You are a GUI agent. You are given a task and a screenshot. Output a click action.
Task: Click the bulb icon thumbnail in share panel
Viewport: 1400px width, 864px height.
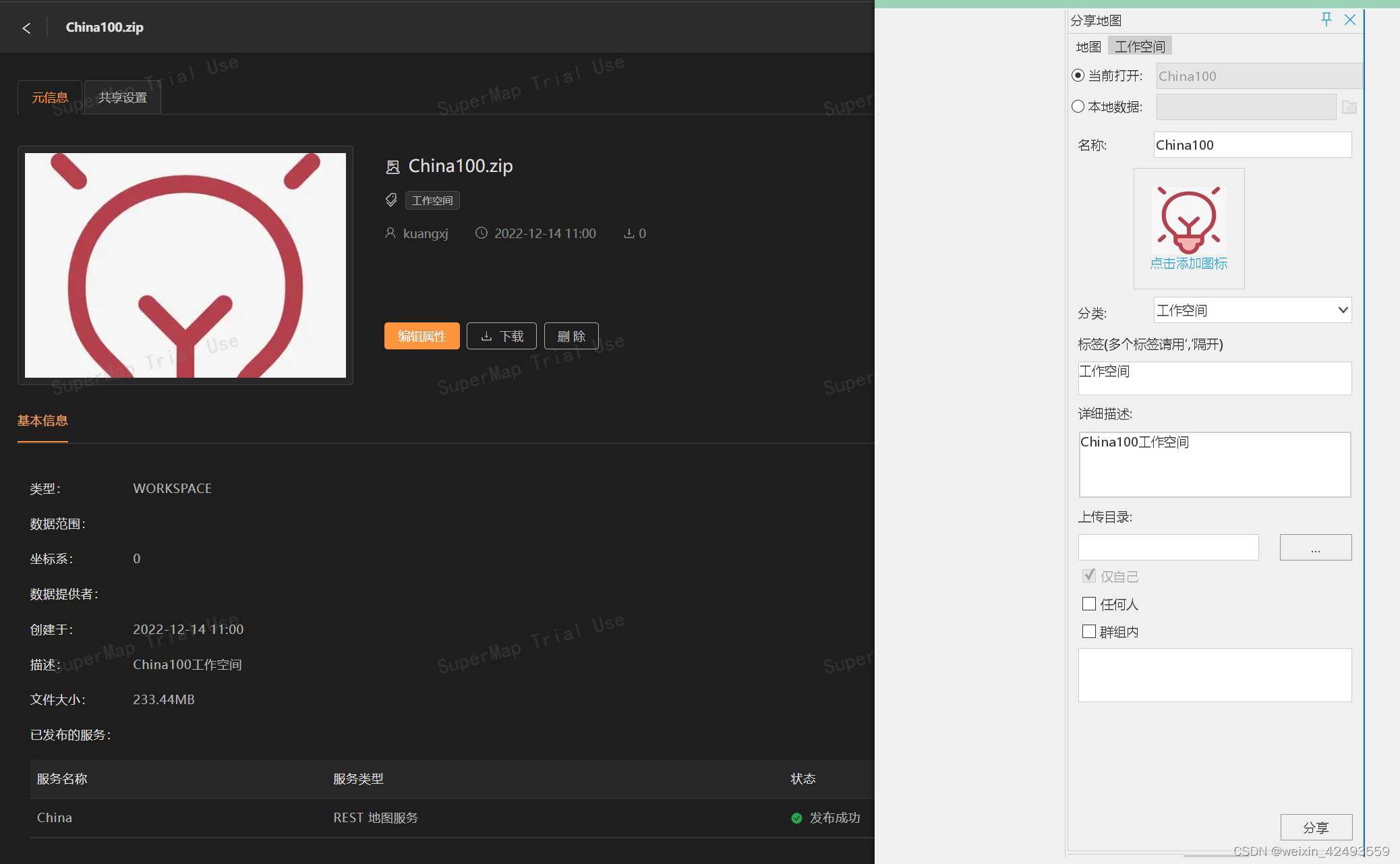1189,220
